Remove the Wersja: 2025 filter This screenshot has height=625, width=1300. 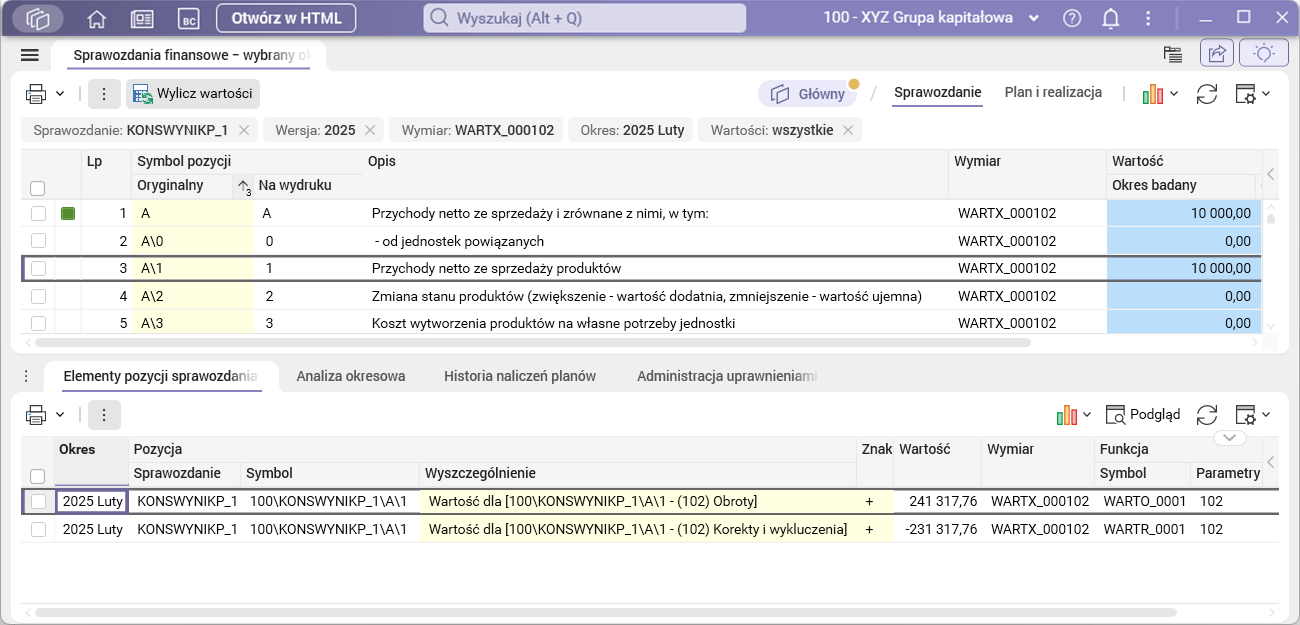pyautogui.click(x=369, y=130)
